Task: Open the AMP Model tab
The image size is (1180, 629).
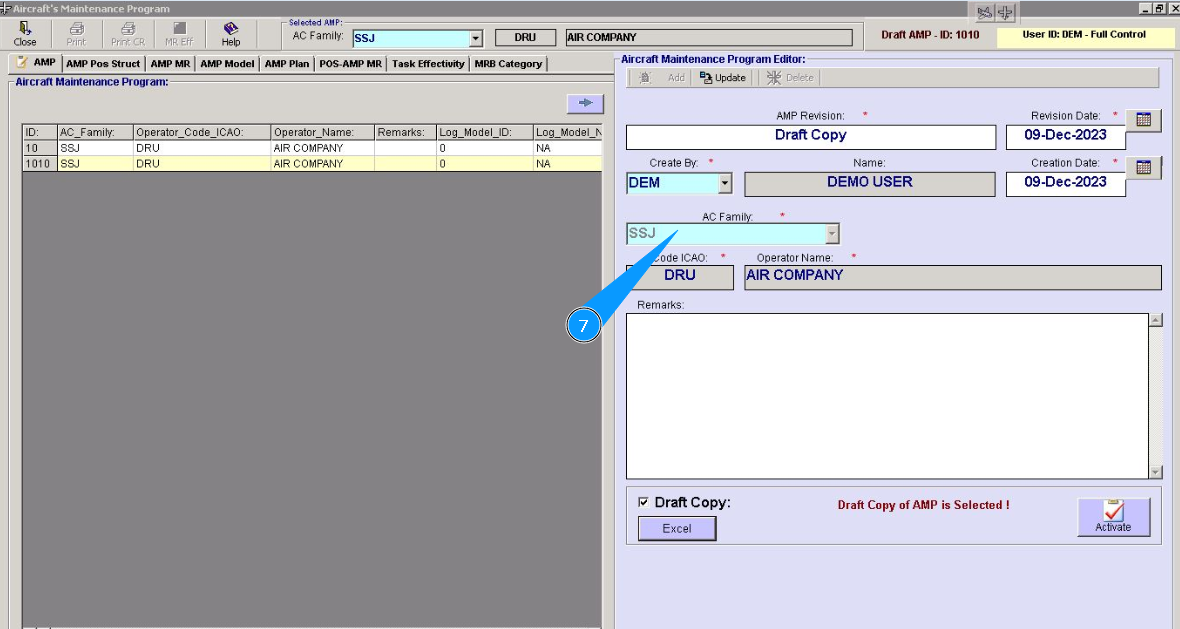Action: tap(227, 64)
